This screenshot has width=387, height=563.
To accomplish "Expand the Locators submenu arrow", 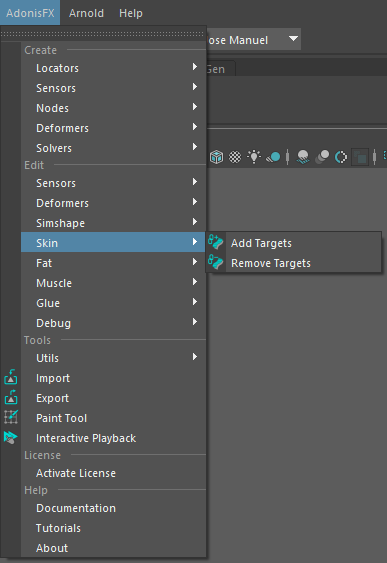I will pos(195,67).
